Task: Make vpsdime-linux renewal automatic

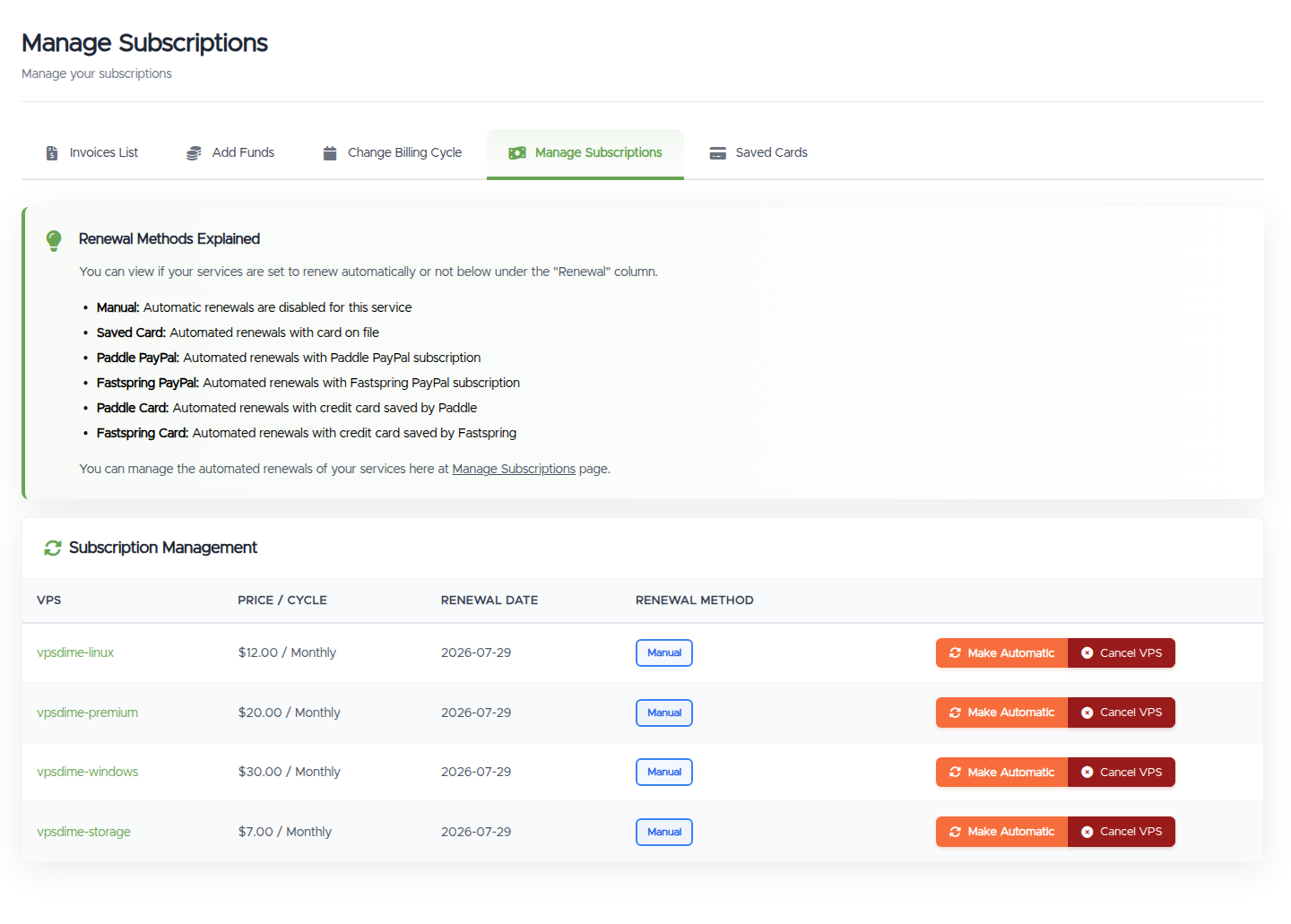Action: [1001, 653]
